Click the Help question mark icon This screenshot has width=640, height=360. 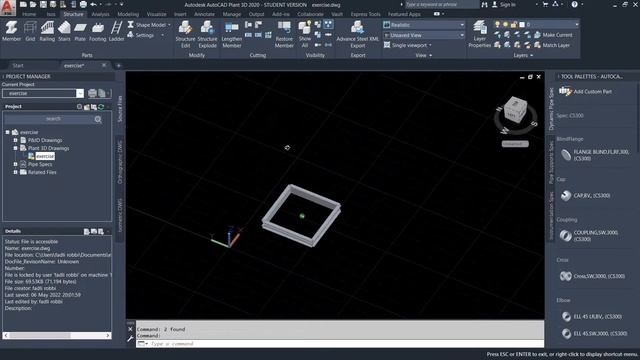(575, 4)
